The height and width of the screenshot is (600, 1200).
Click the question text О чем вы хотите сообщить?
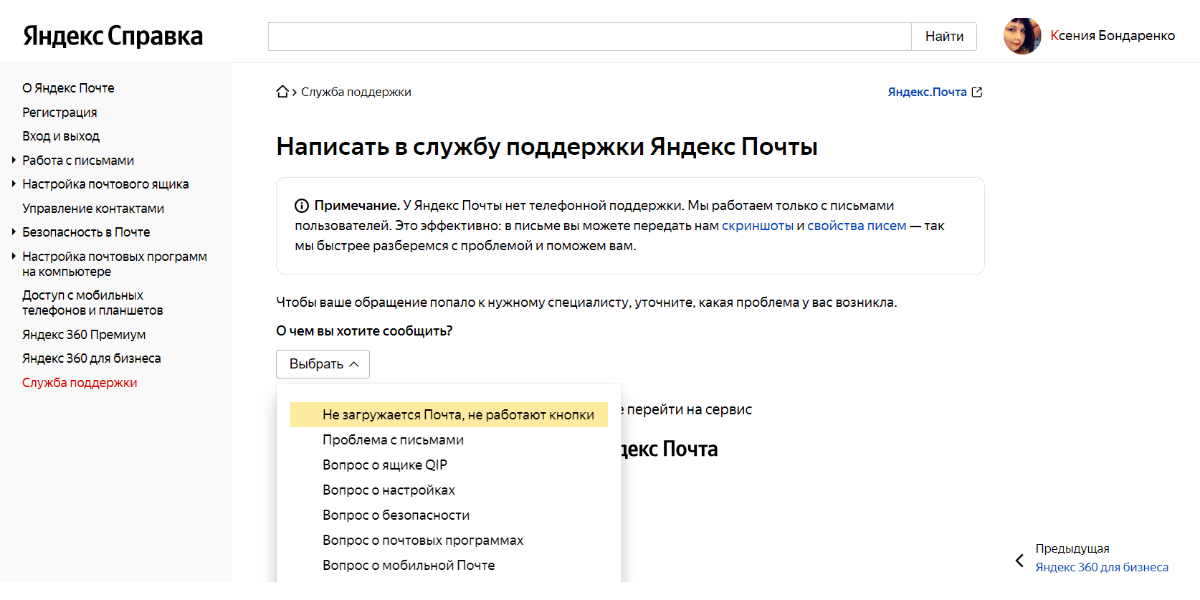point(364,331)
